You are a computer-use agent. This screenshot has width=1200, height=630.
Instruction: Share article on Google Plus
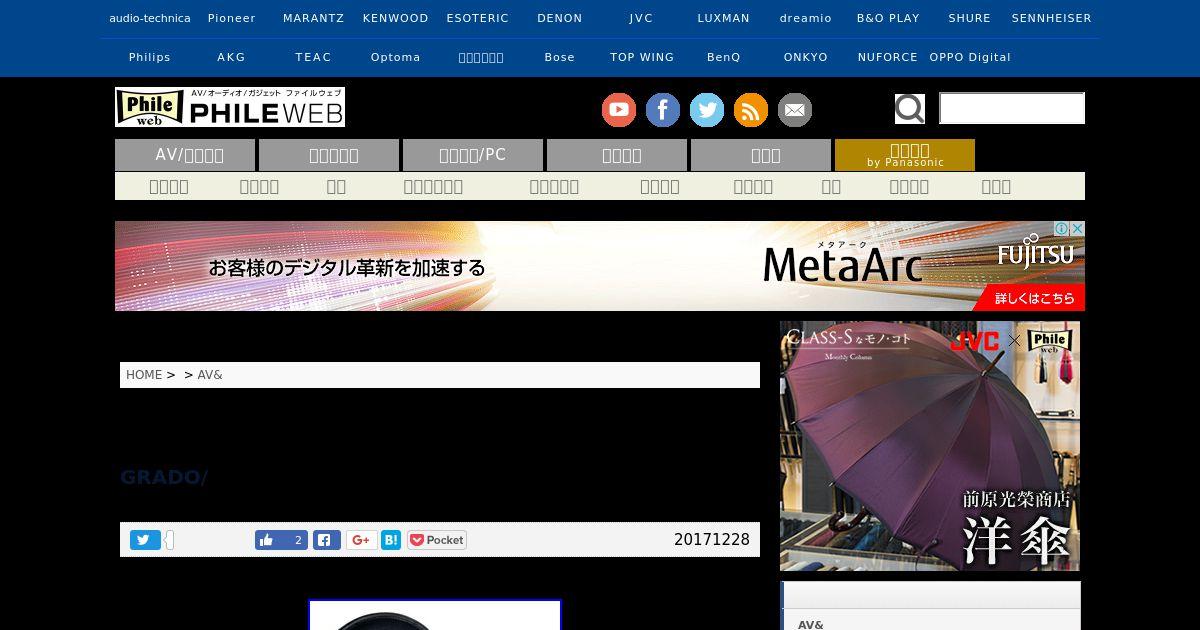pyautogui.click(x=361, y=540)
